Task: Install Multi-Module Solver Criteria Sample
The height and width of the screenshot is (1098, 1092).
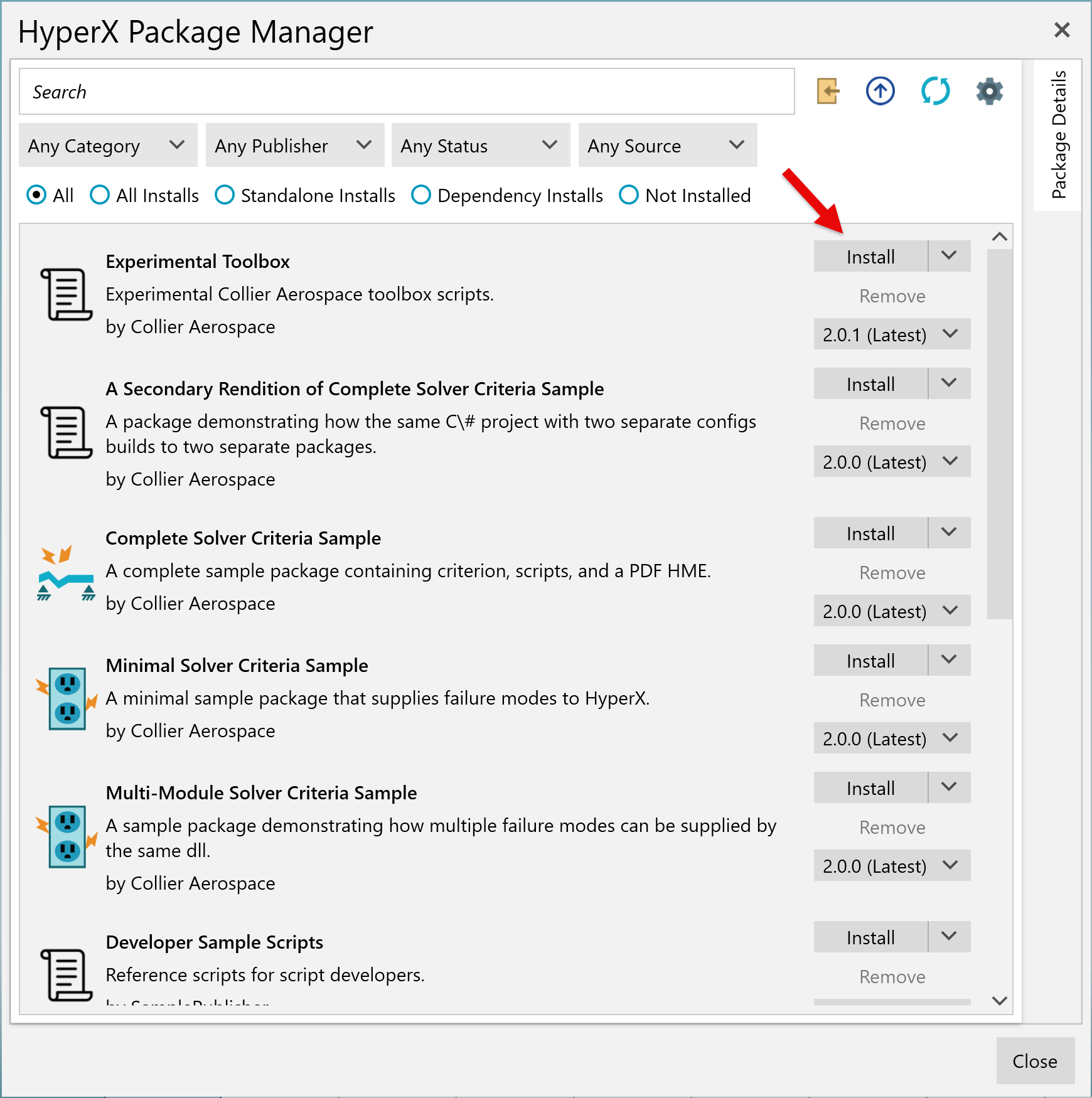Action: pyautogui.click(x=870, y=787)
